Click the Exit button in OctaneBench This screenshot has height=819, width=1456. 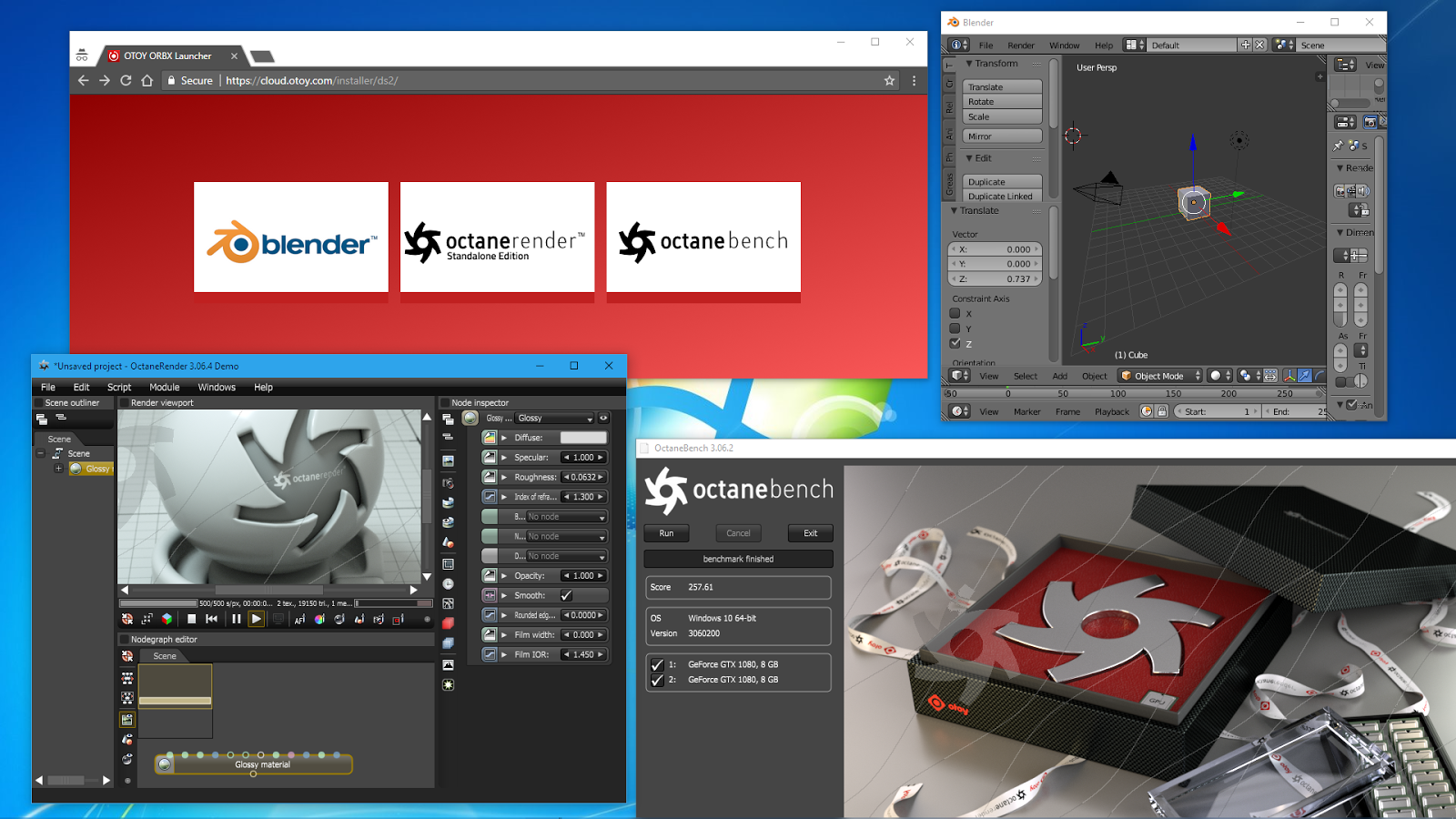(810, 533)
